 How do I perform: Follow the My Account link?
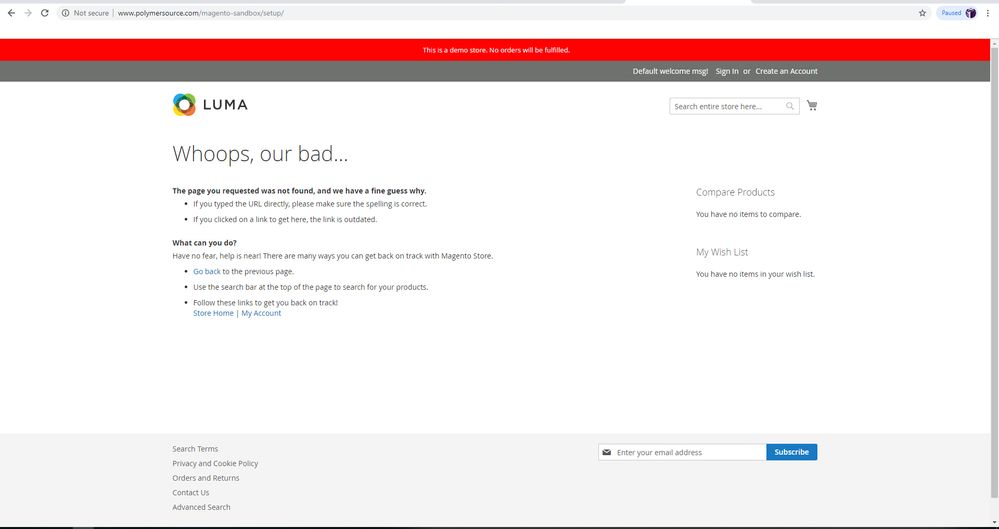pyautogui.click(x=261, y=313)
